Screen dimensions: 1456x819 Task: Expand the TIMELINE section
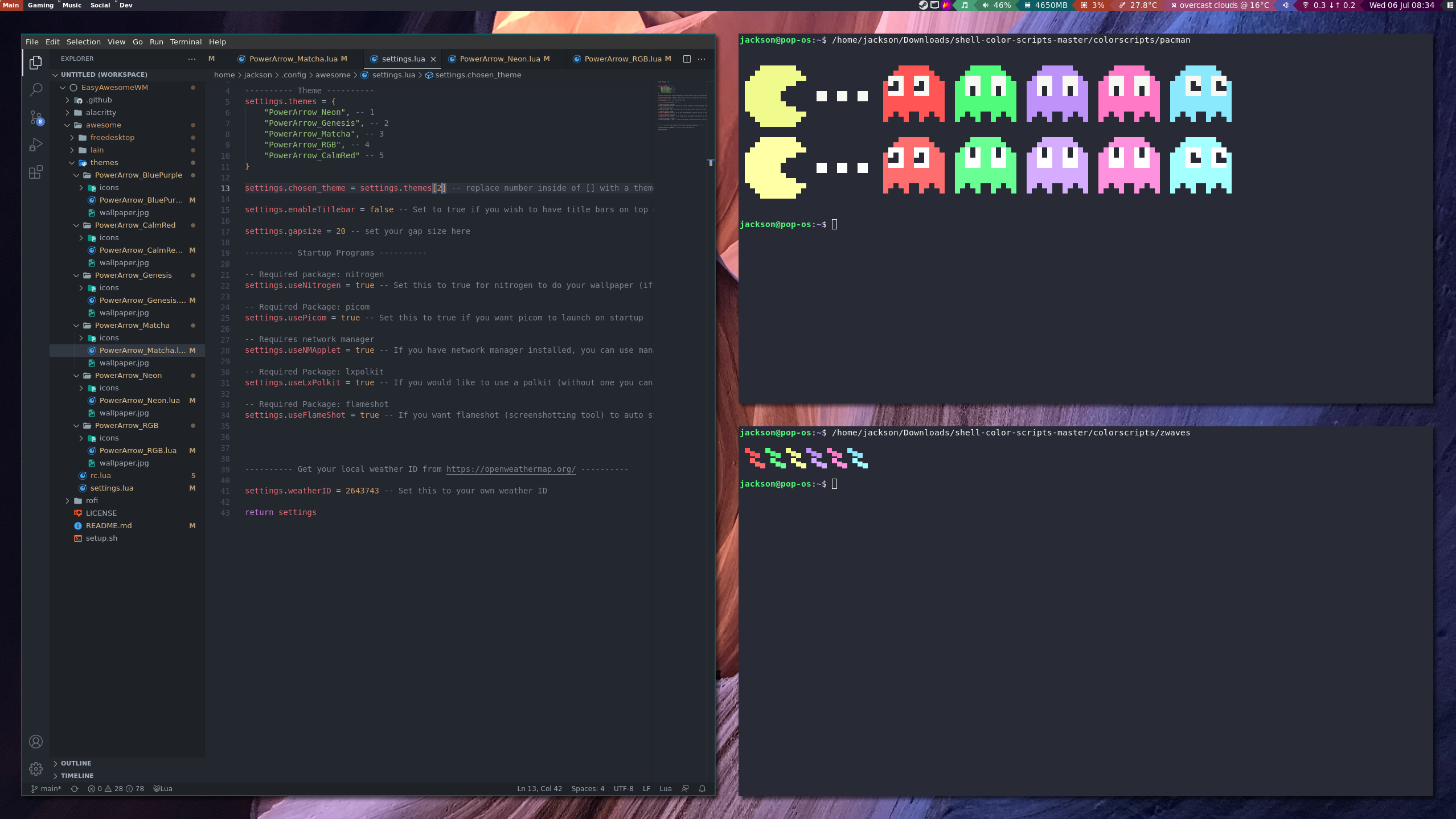[77, 776]
